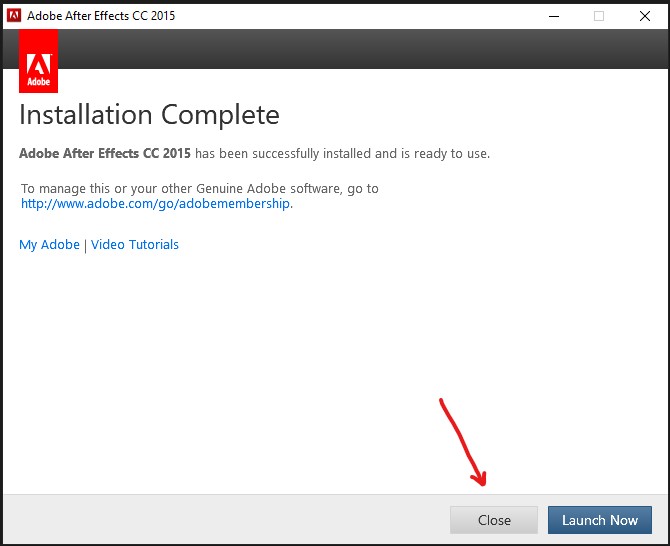Minimize the installer window
670x546 pixels.
point(553,15)
